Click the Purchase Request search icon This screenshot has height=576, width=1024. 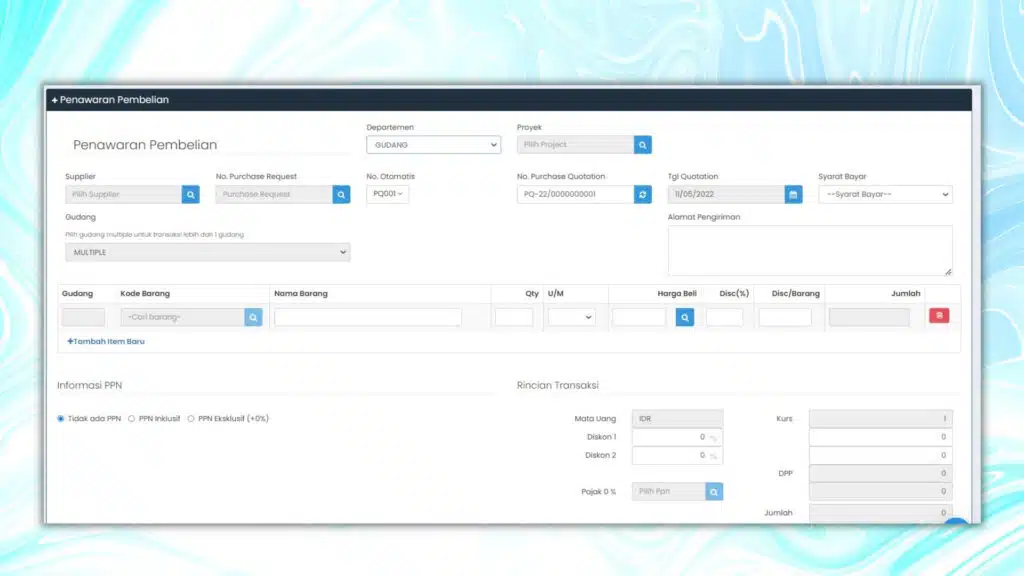coord(341,195)
